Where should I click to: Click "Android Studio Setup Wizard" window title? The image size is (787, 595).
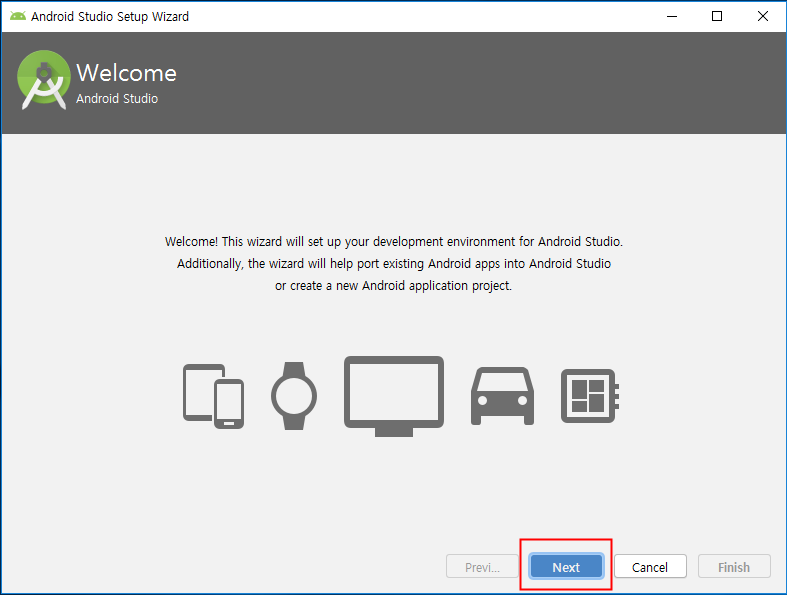110,17
